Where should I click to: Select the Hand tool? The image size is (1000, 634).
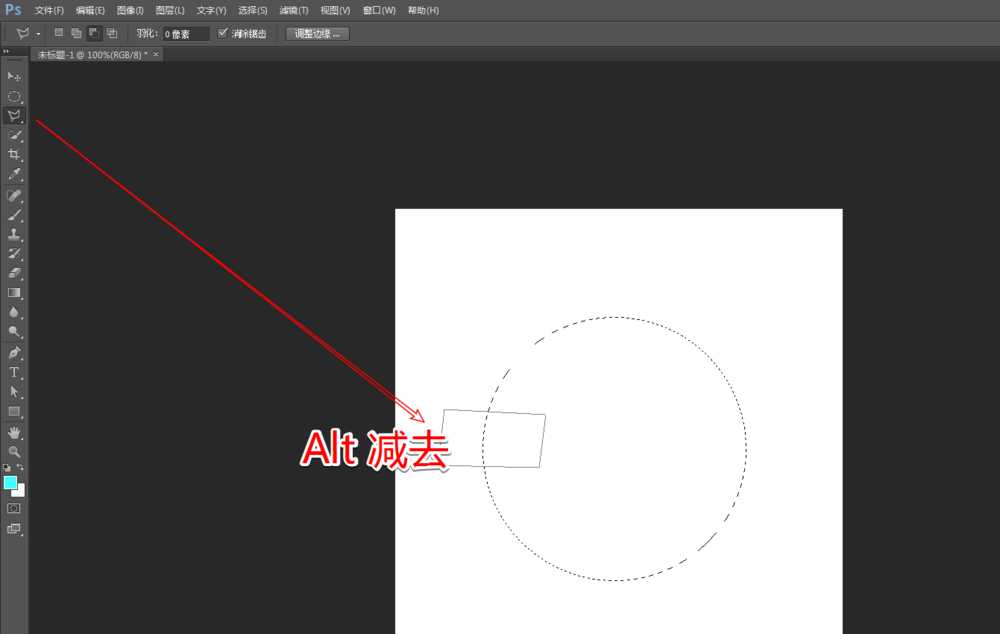point(14,433)
